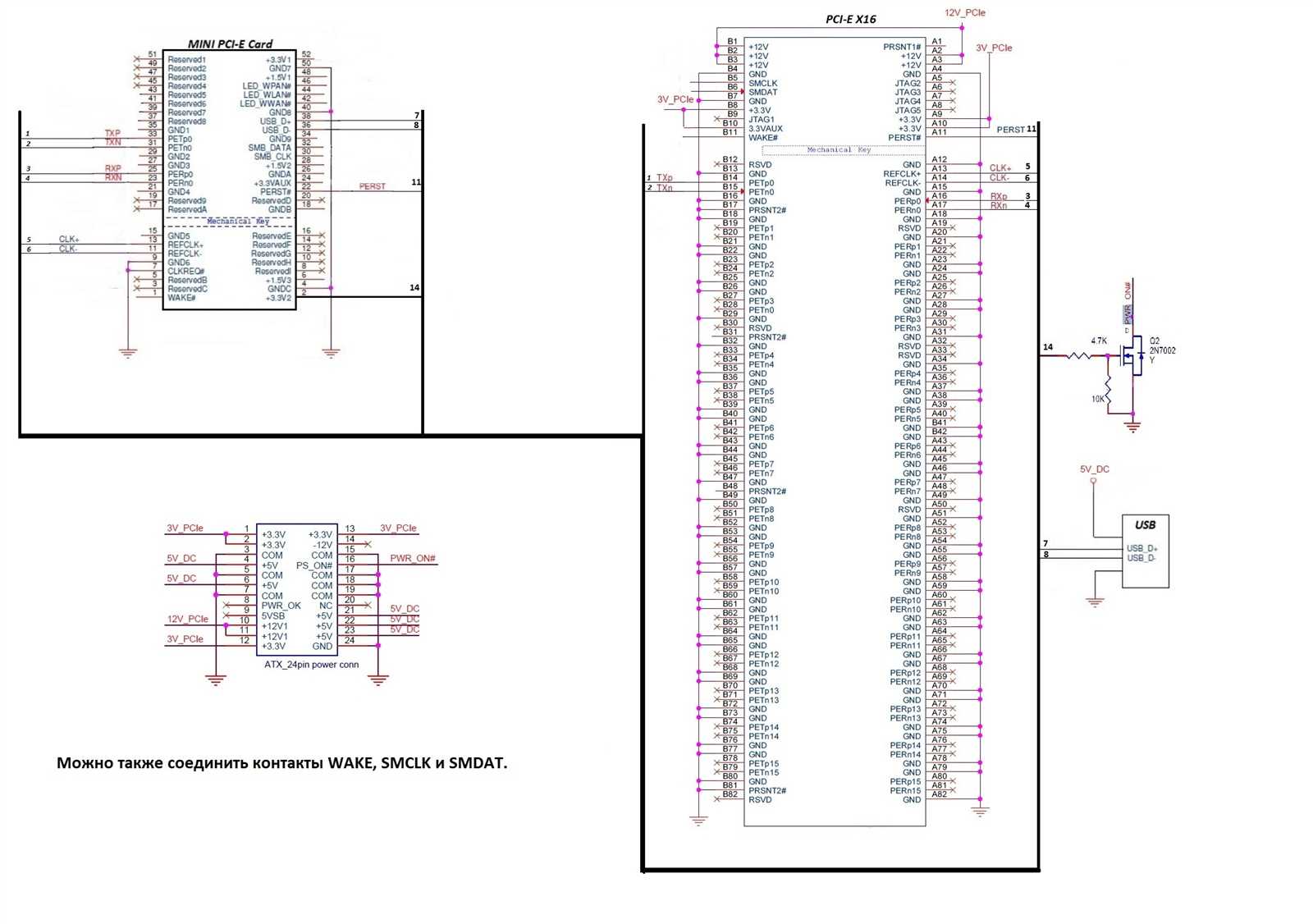Screen dimensions: 1313x924
Task: Click pin number 'B82' on PCI-E X16
Action: point(730,794)
